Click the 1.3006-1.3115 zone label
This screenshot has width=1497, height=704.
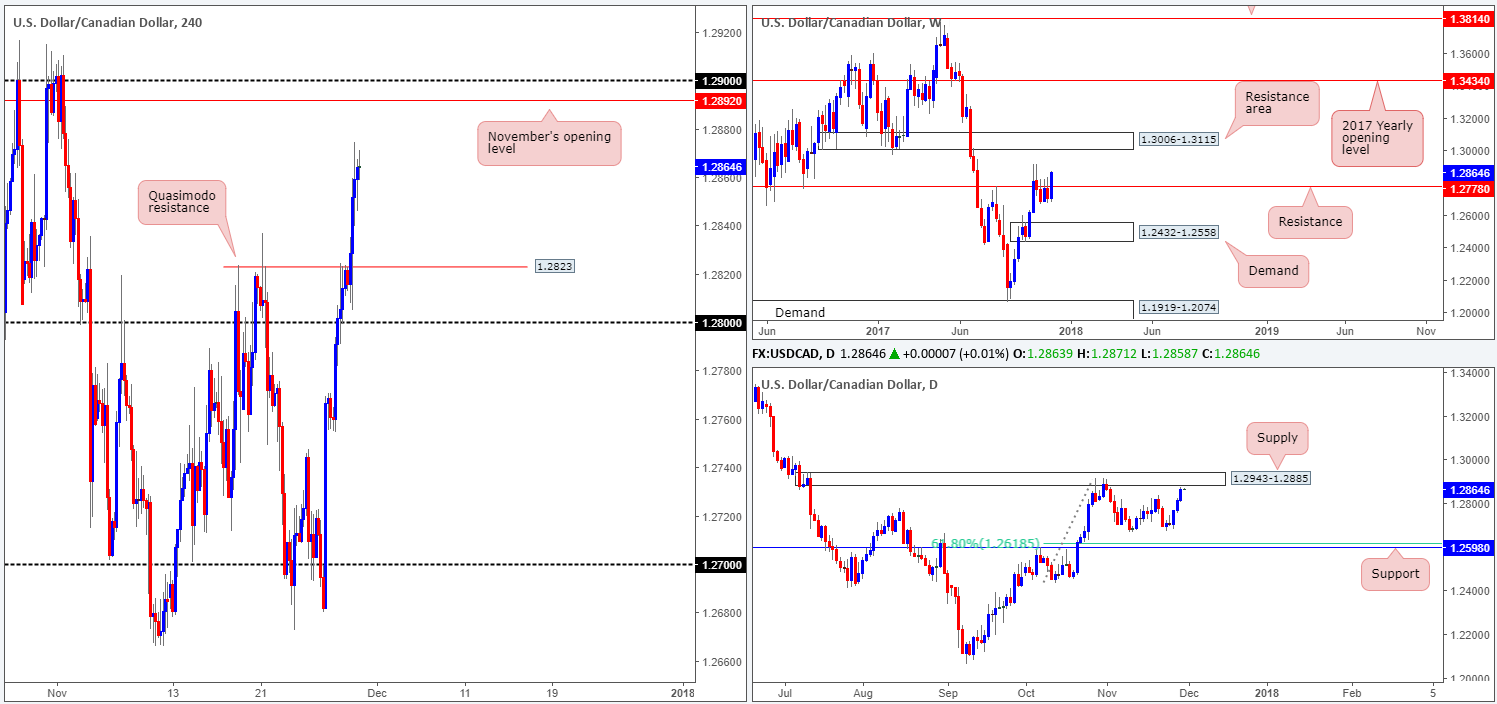coord(1177,142)
